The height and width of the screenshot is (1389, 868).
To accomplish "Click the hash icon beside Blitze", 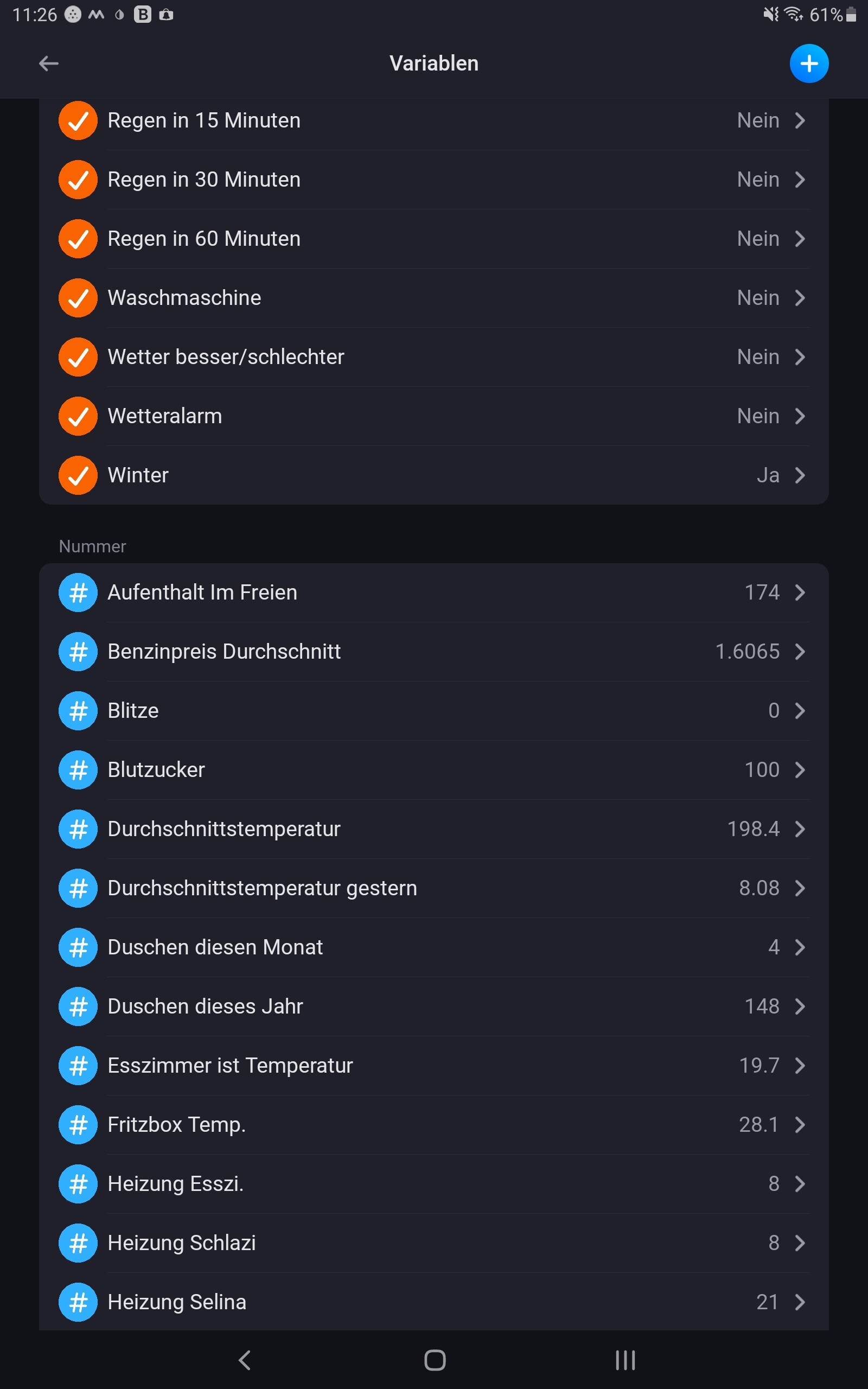I will click(78, 711).
